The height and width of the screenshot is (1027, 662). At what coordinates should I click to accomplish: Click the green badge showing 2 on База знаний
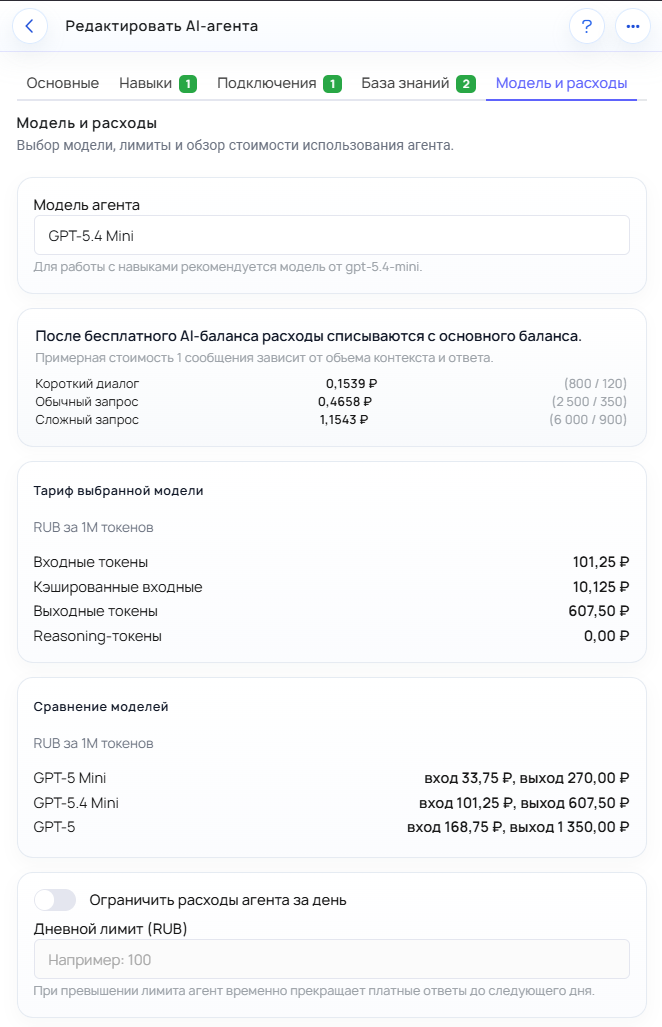(466, 85)
